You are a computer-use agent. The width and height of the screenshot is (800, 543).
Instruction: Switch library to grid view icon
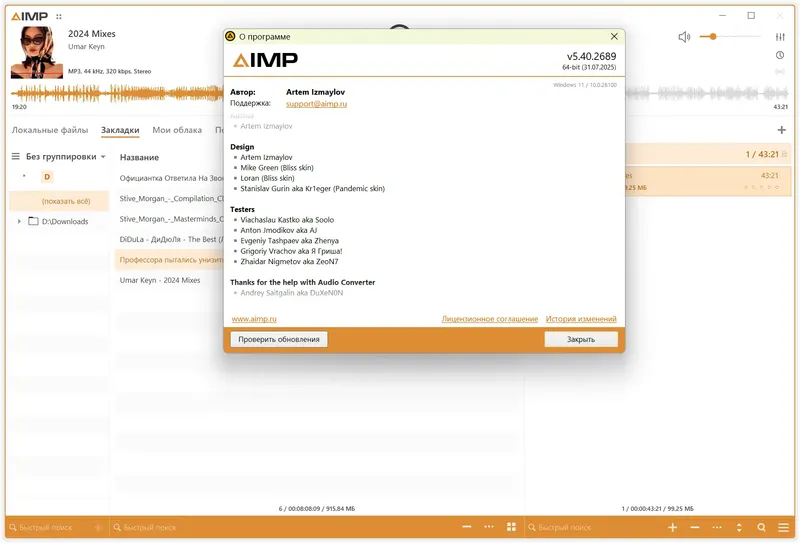coord(511,527)
